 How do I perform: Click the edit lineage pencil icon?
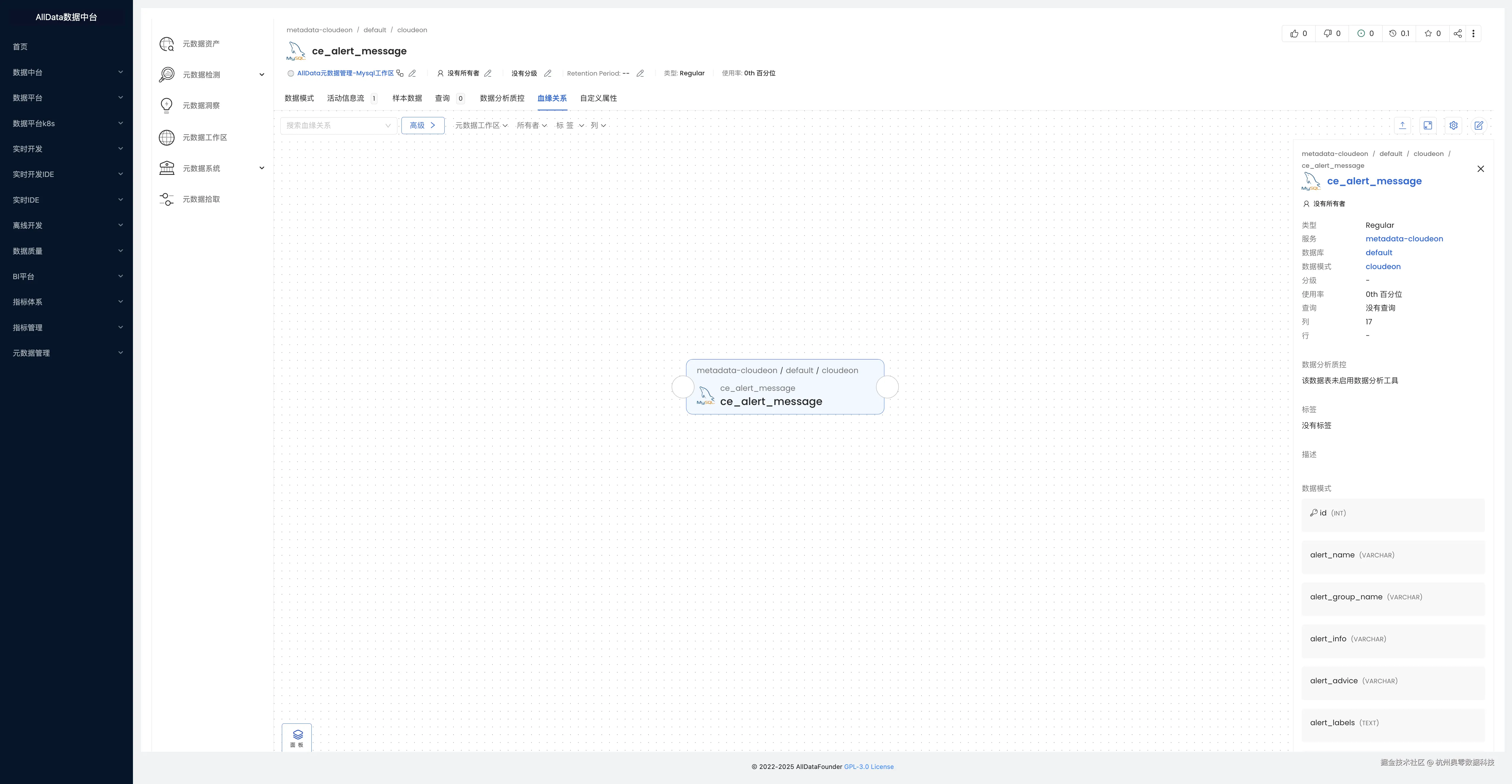tap(1479, 125)
